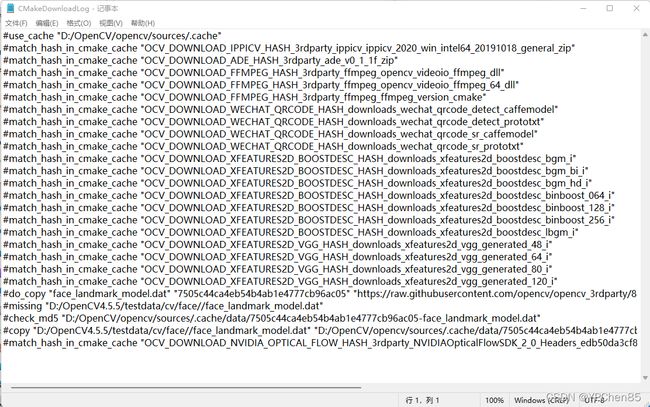Viewport: 650px width, 407px height.
Task: Click line ending boostdesc_bgm_bi_i
Action: pyautogui.click(x=296, y=171)
